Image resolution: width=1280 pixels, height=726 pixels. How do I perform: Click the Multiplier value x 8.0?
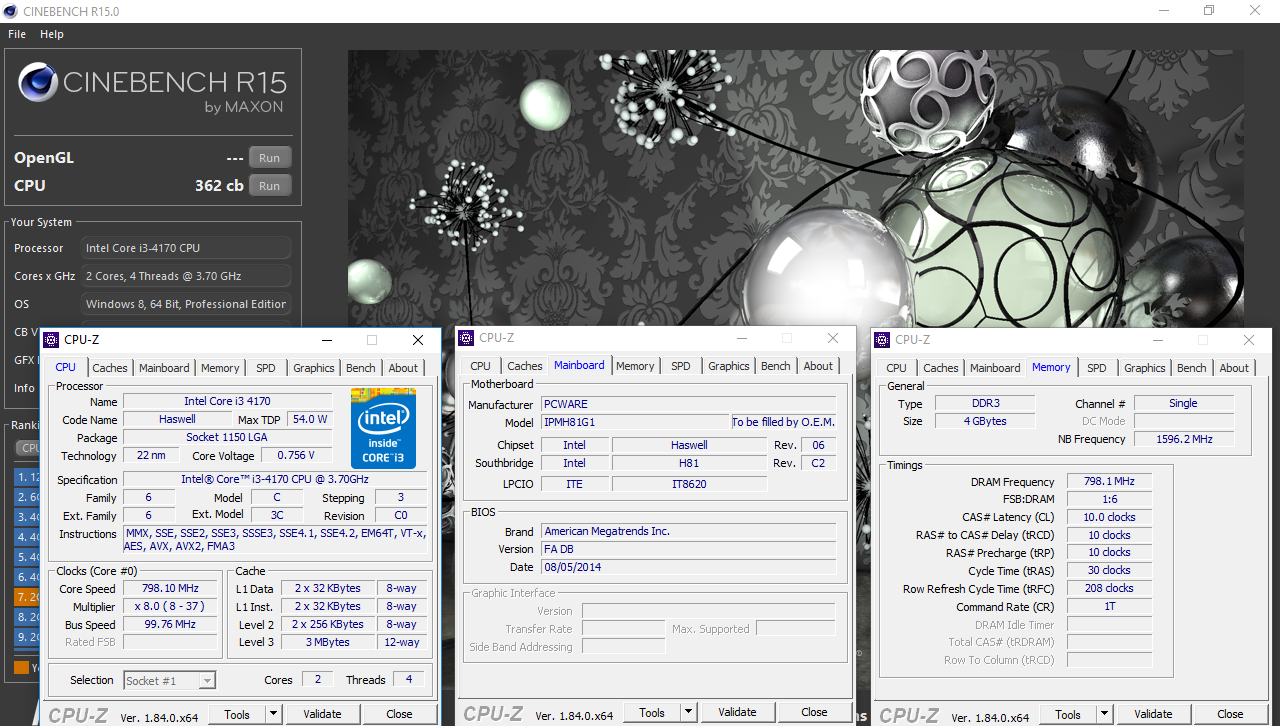point(171,607)
